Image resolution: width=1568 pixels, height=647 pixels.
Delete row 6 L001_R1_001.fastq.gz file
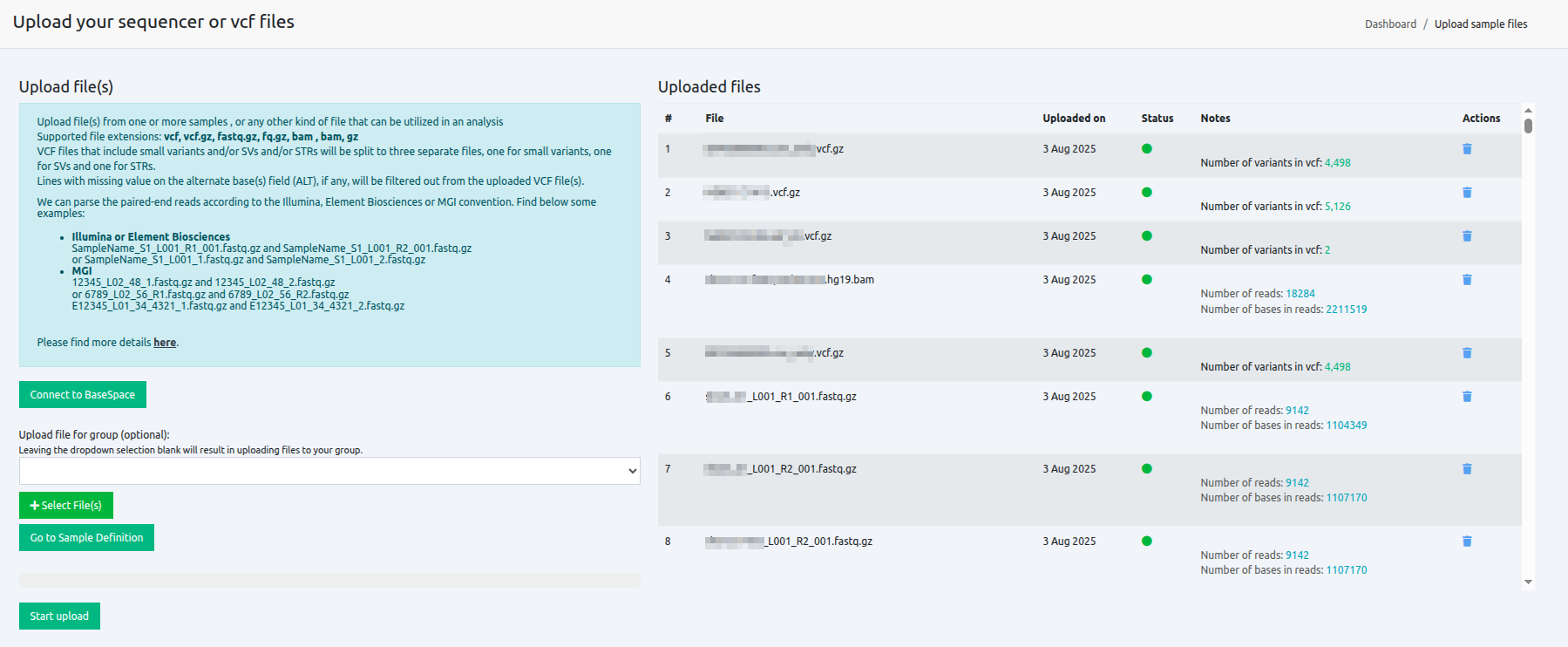pyautogui.click(x=1467, y=397)
